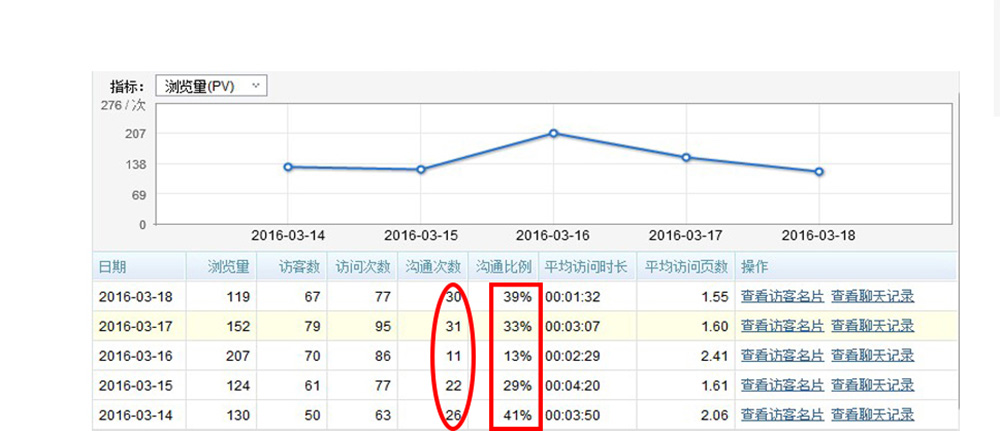The width and height of the screenshot is (1000, 431).
Task: Click the chart data point for 2016-03-18
Action: click(819, 172)
